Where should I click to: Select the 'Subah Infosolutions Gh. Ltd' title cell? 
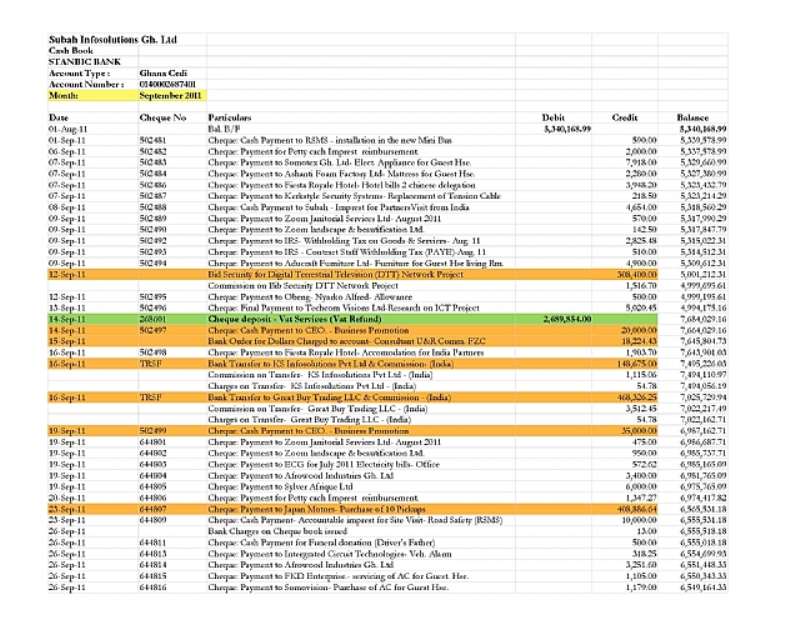113,39
